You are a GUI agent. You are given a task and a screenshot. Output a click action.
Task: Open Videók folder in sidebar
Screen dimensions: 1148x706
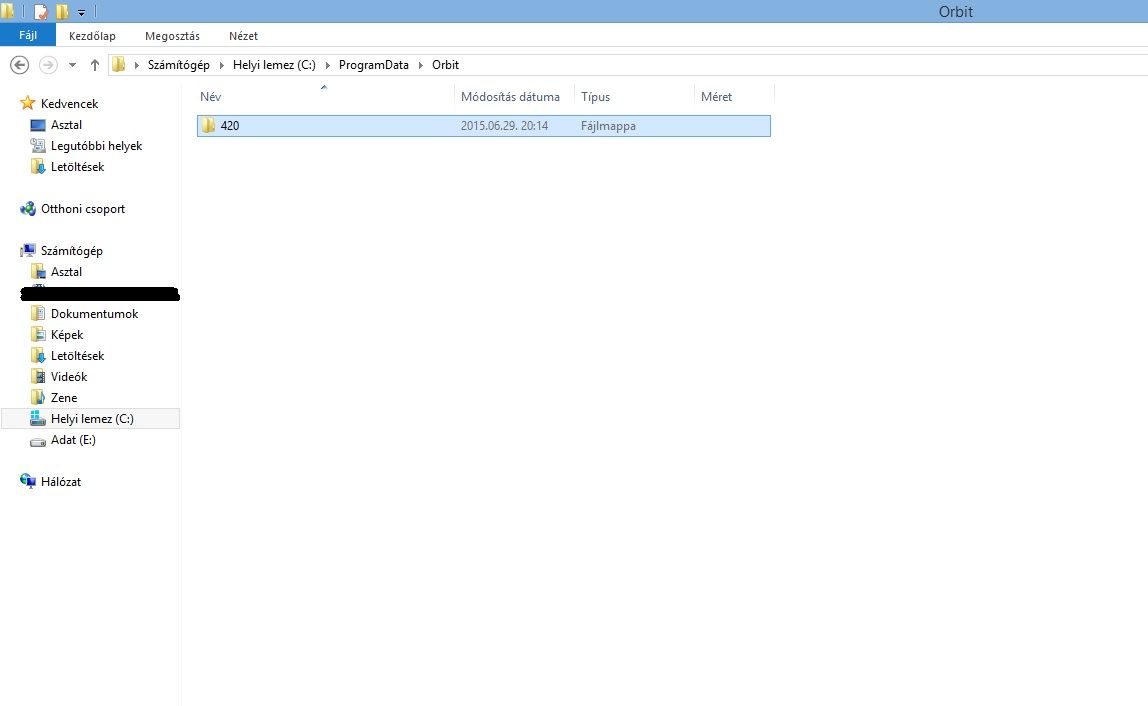[x=69, y=376]
